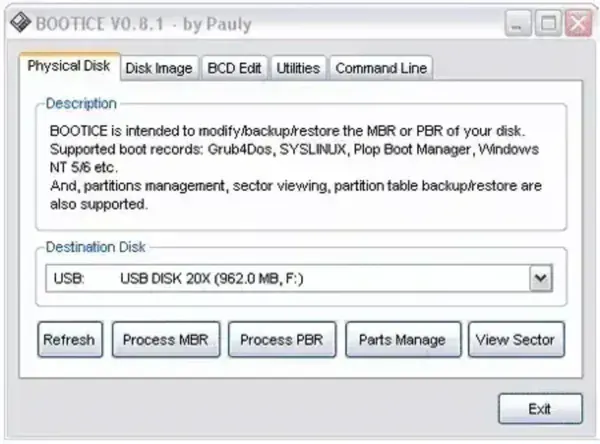This screenshot has height=444, width=600.
Task: Switch to the Physical Disk tab
Action: click(68, 67)
